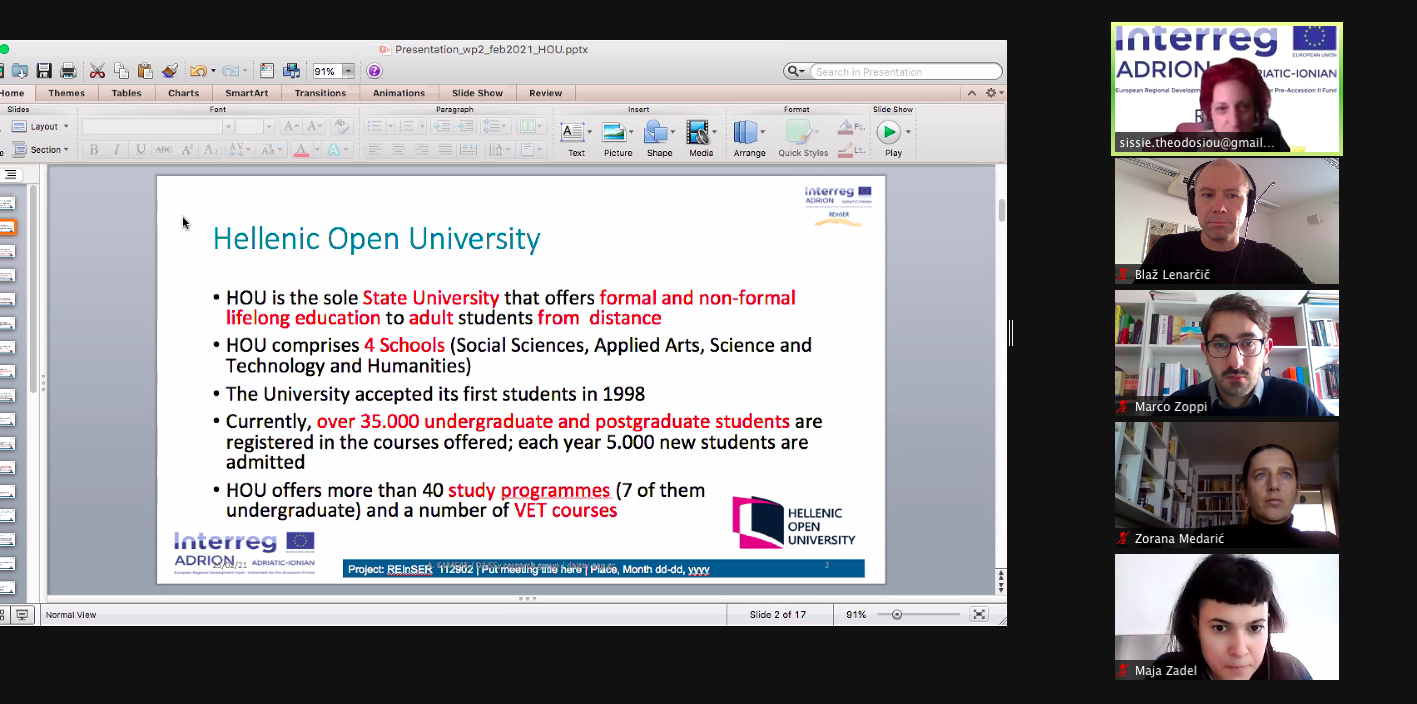Select Zorana Medarić's video tile
1417x704 pixels.
(1227, 485)
